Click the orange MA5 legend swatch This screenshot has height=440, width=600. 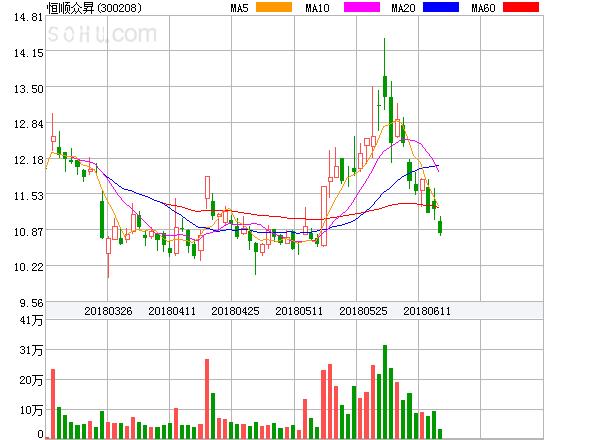274,7
